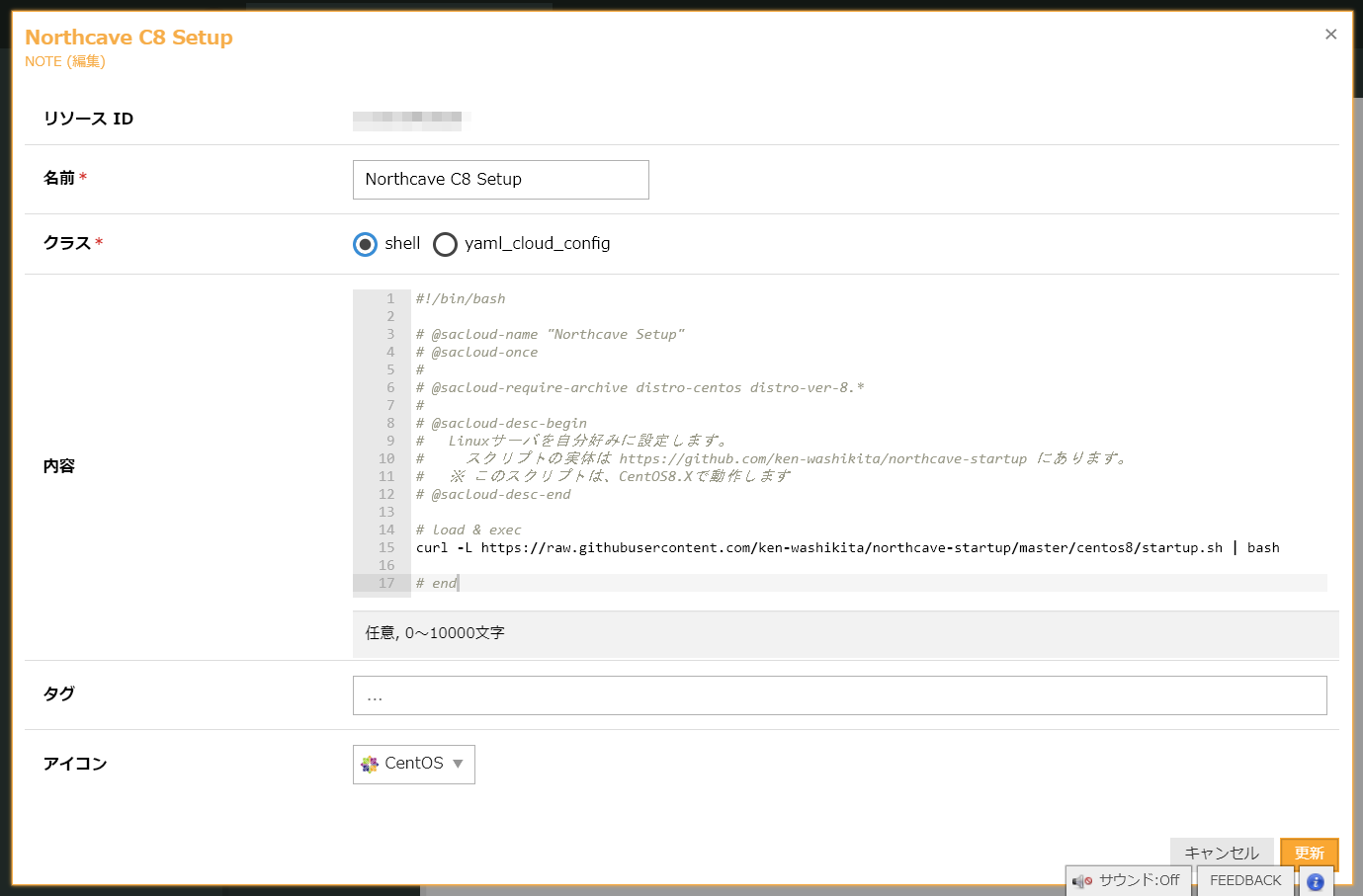Click the '@sacloud-require-archive' line
Viewport: 1363px width, 896px height.
pos(639,387)
